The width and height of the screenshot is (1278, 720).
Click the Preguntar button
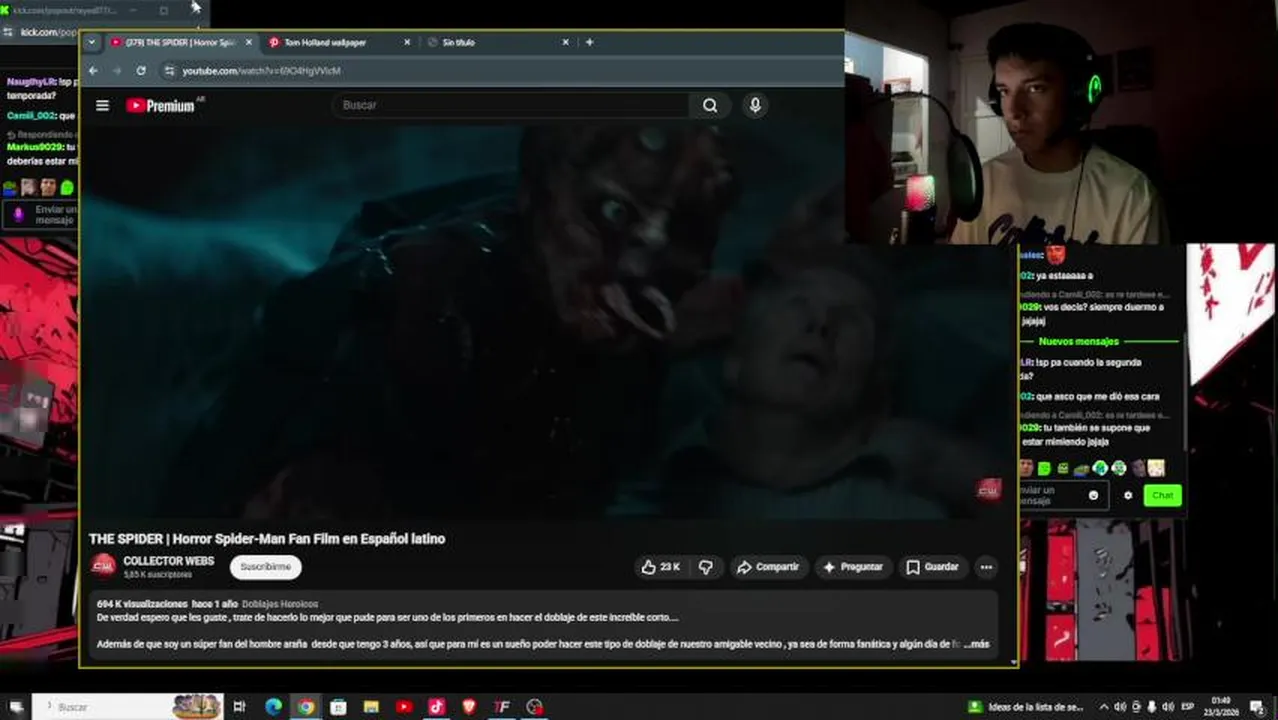point(853,567)
